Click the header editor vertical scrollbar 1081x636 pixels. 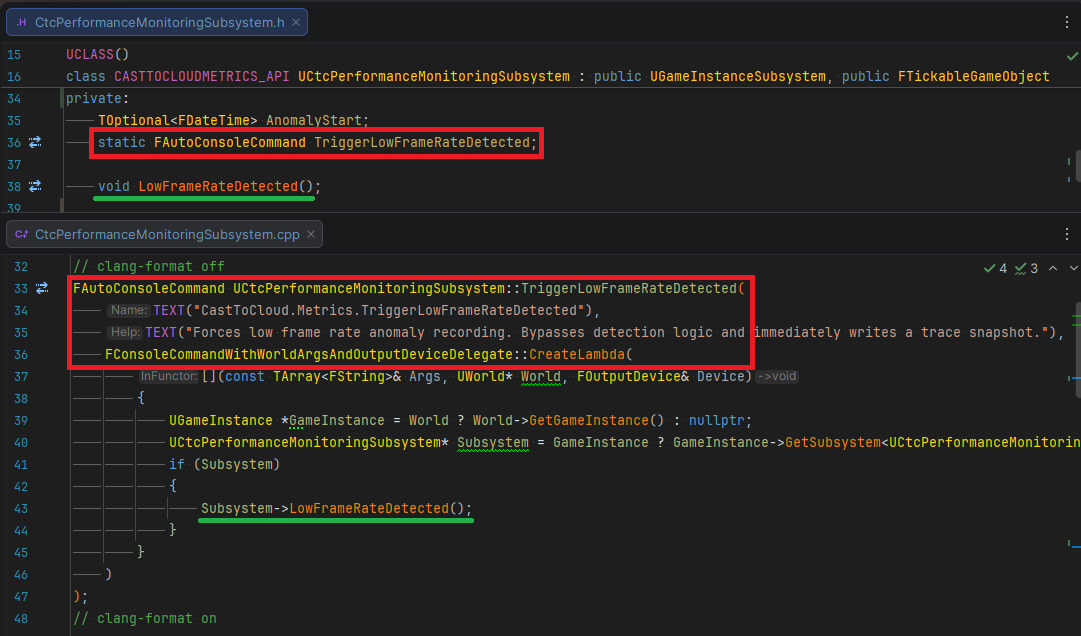[x=1078, y=165]
